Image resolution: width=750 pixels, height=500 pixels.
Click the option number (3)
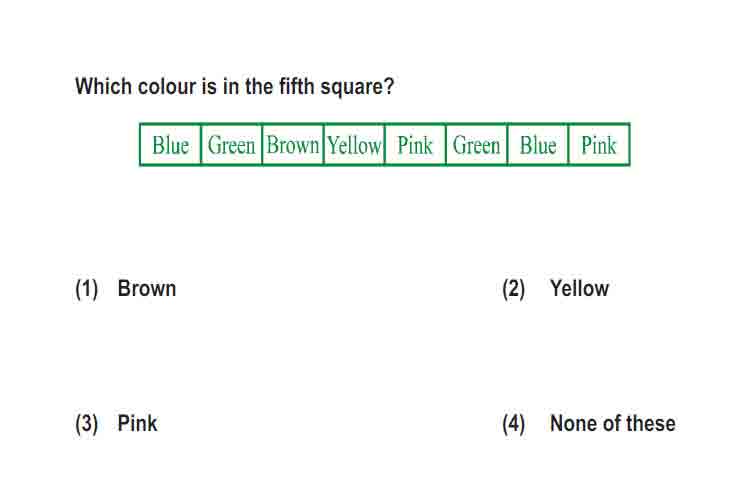(87, 424)
